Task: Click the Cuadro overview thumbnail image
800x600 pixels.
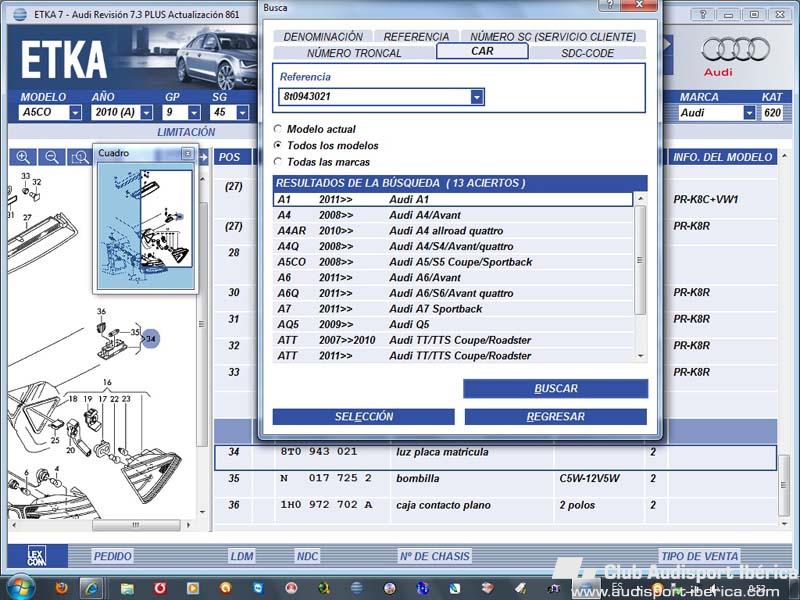Action: coord(145,227)
